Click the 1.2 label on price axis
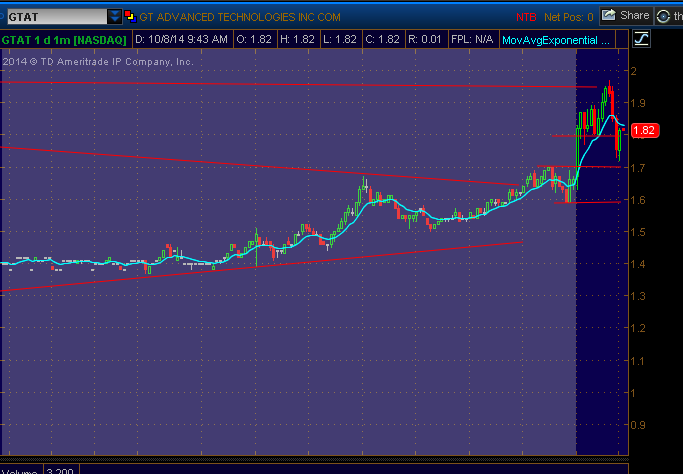The height and width of the screenshot is (474, 683). pyautogui.click(x=638, y=328)
